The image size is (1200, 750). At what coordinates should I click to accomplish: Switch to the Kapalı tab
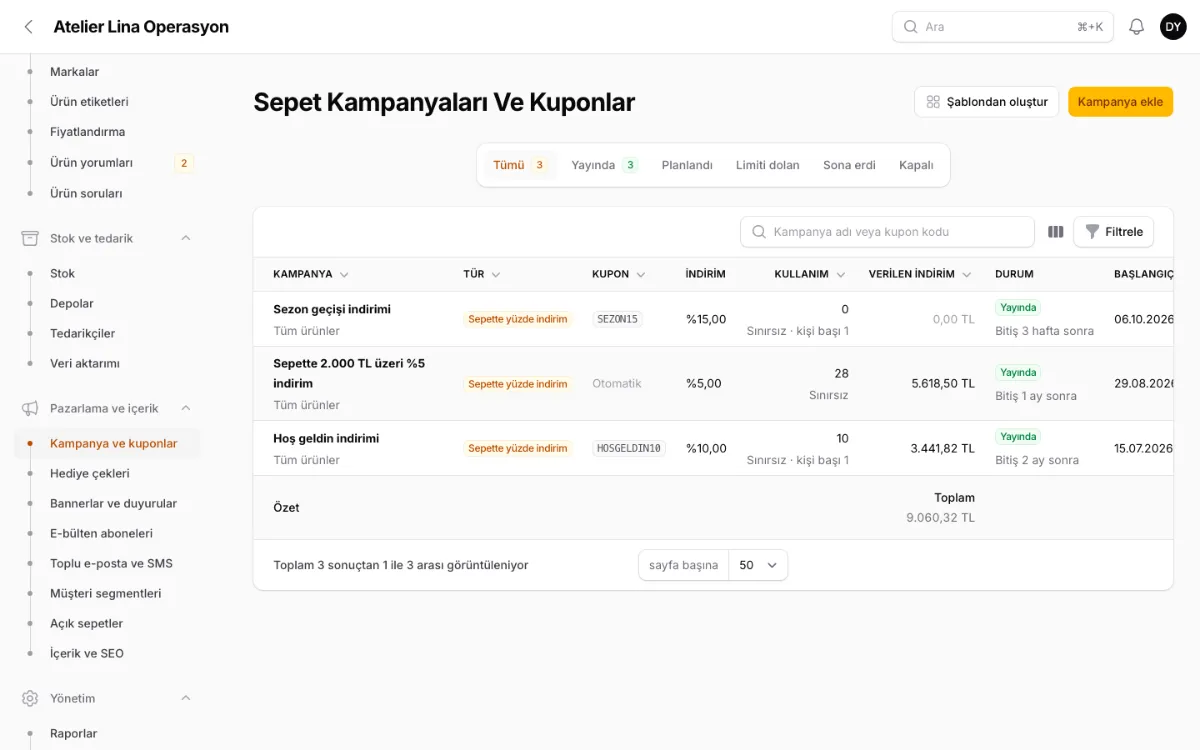(x=916, y=165)
